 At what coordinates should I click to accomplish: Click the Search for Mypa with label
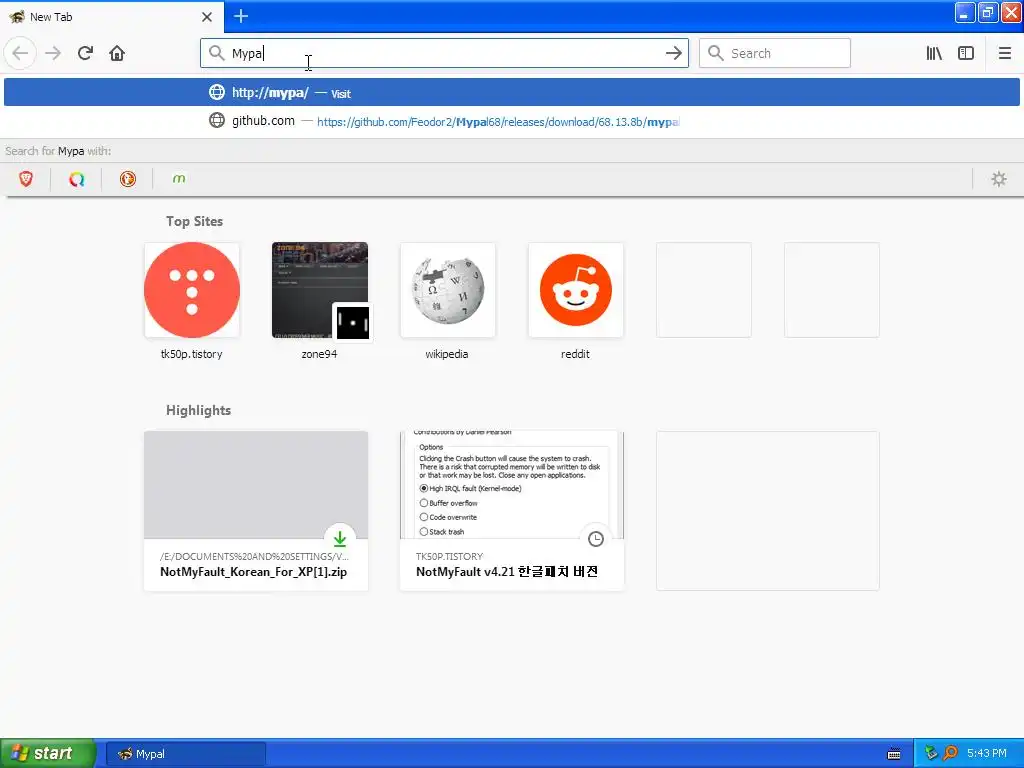pyautogui.click(x=58, y=151)
